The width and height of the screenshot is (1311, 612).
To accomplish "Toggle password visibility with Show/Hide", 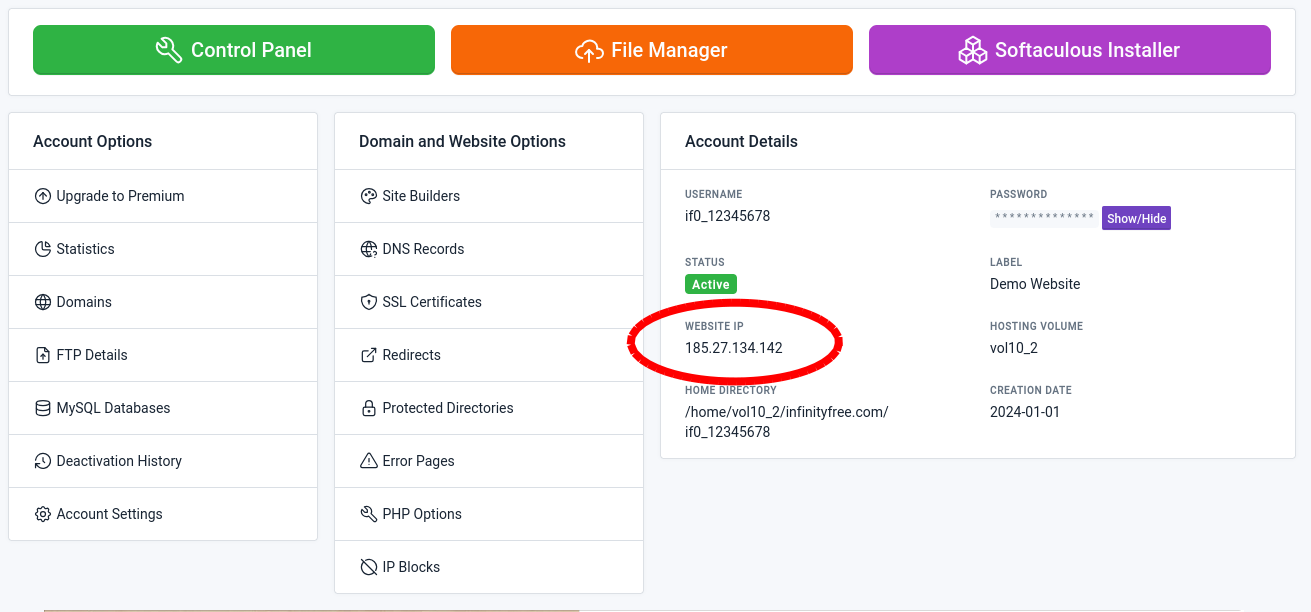I will (x=1136, y=218).
